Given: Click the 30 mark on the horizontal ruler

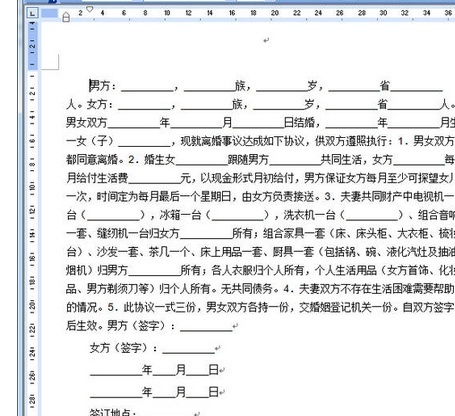Looking at the screenshot, I should [383, 13].
